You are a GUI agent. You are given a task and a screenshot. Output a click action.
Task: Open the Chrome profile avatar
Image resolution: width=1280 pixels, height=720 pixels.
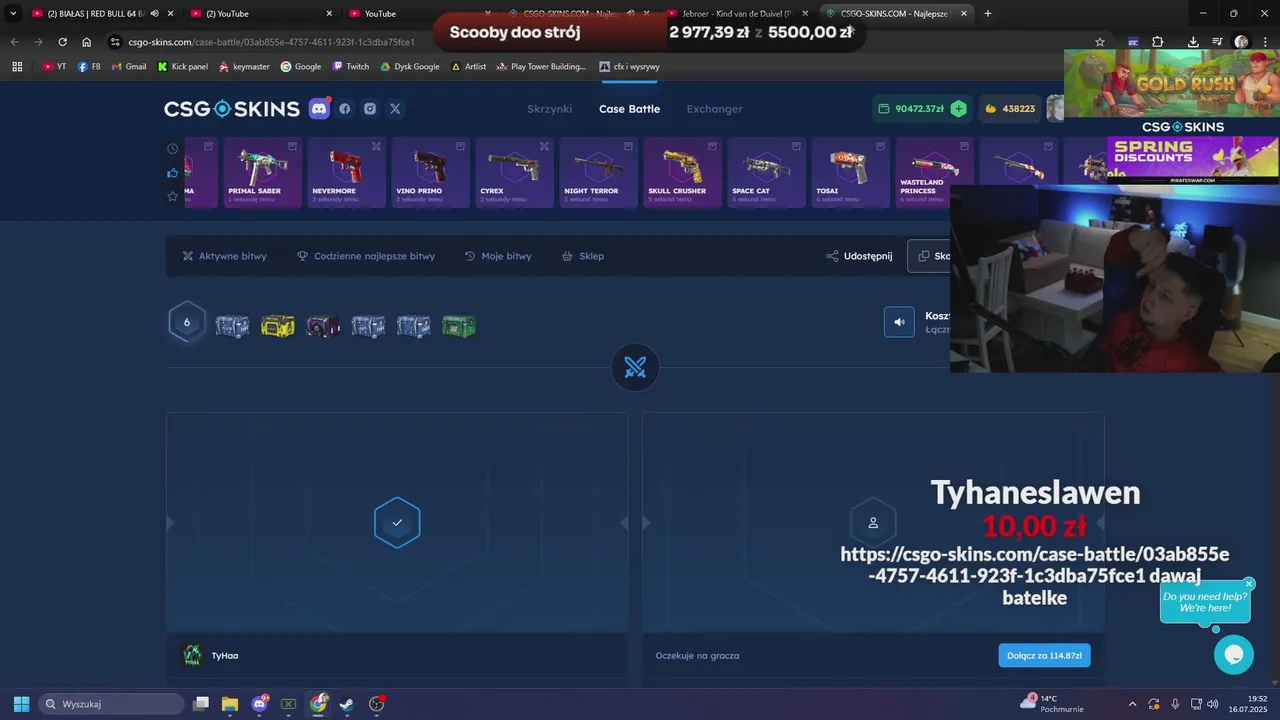(1241, 42)
